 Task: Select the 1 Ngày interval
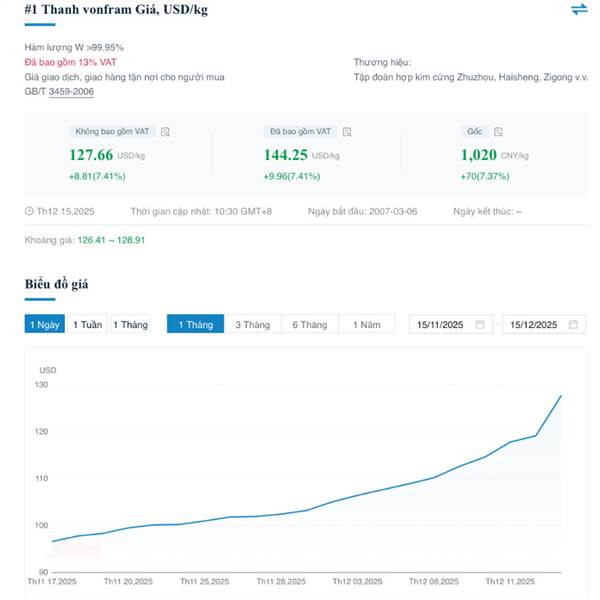[x=45, y=324]
